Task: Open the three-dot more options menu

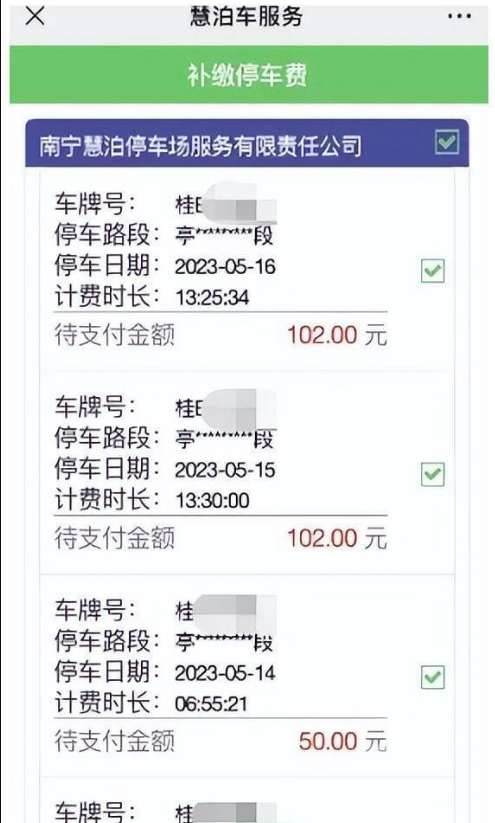Action: (x=459, y=16)
